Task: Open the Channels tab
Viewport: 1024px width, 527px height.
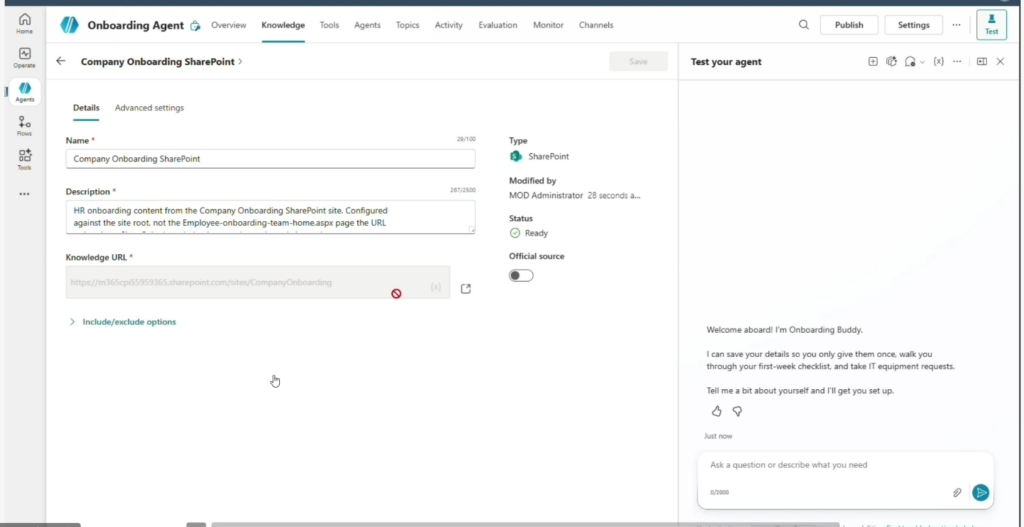Action: pyautogui.click(x=596, y=25)
